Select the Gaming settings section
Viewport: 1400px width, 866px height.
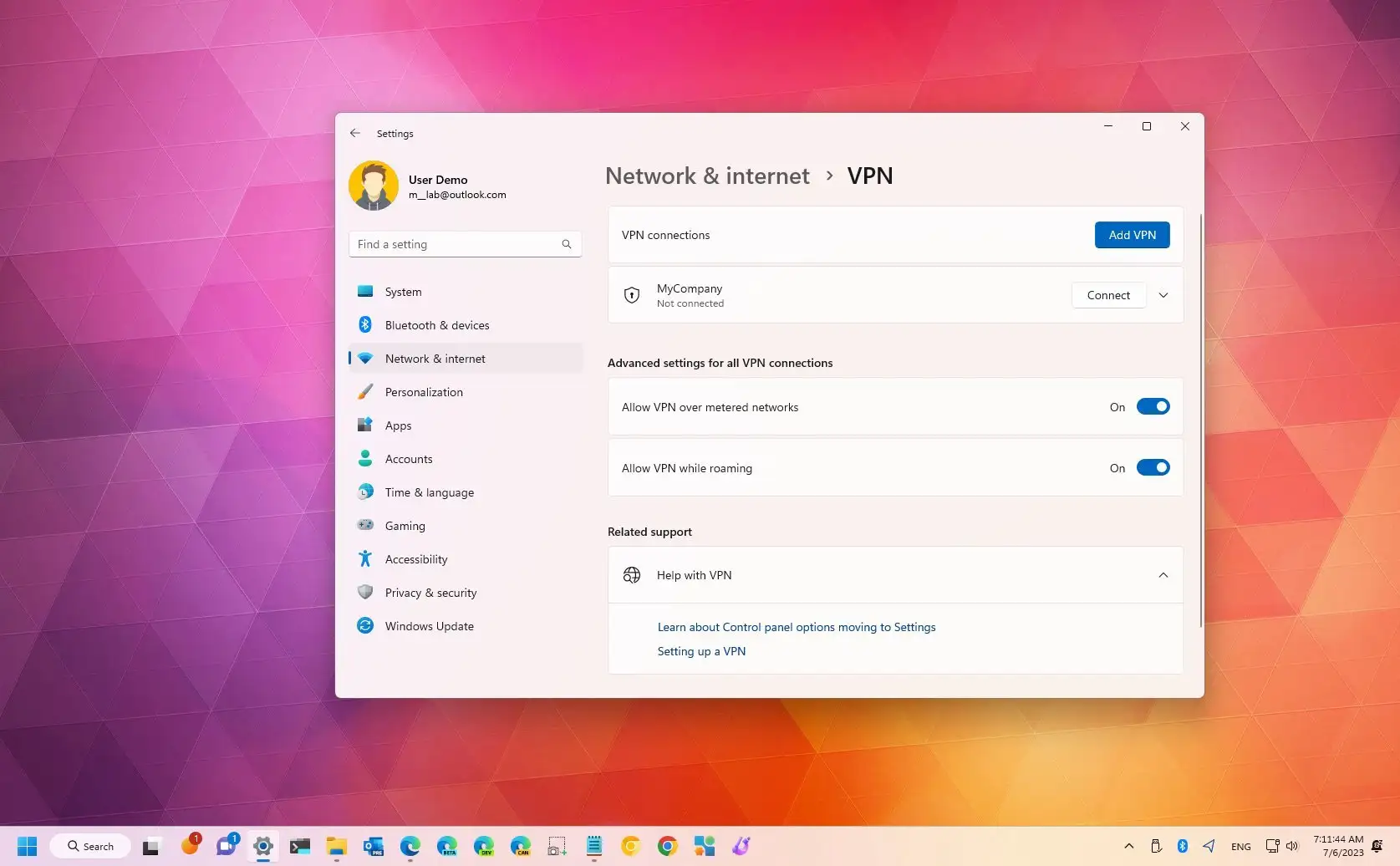click(x=405, y=526)
